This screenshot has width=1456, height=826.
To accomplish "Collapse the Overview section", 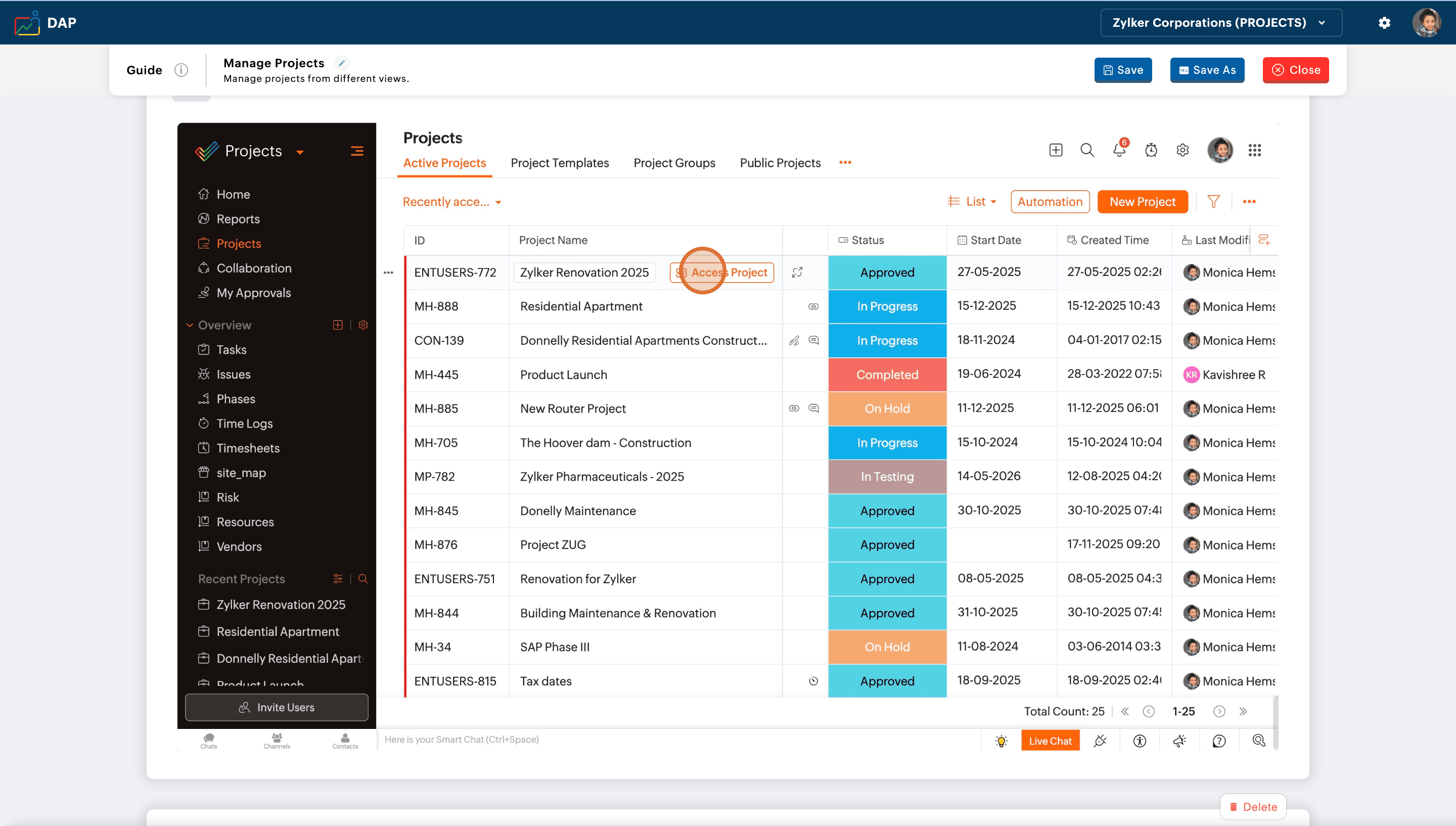I will coord(190,325).
